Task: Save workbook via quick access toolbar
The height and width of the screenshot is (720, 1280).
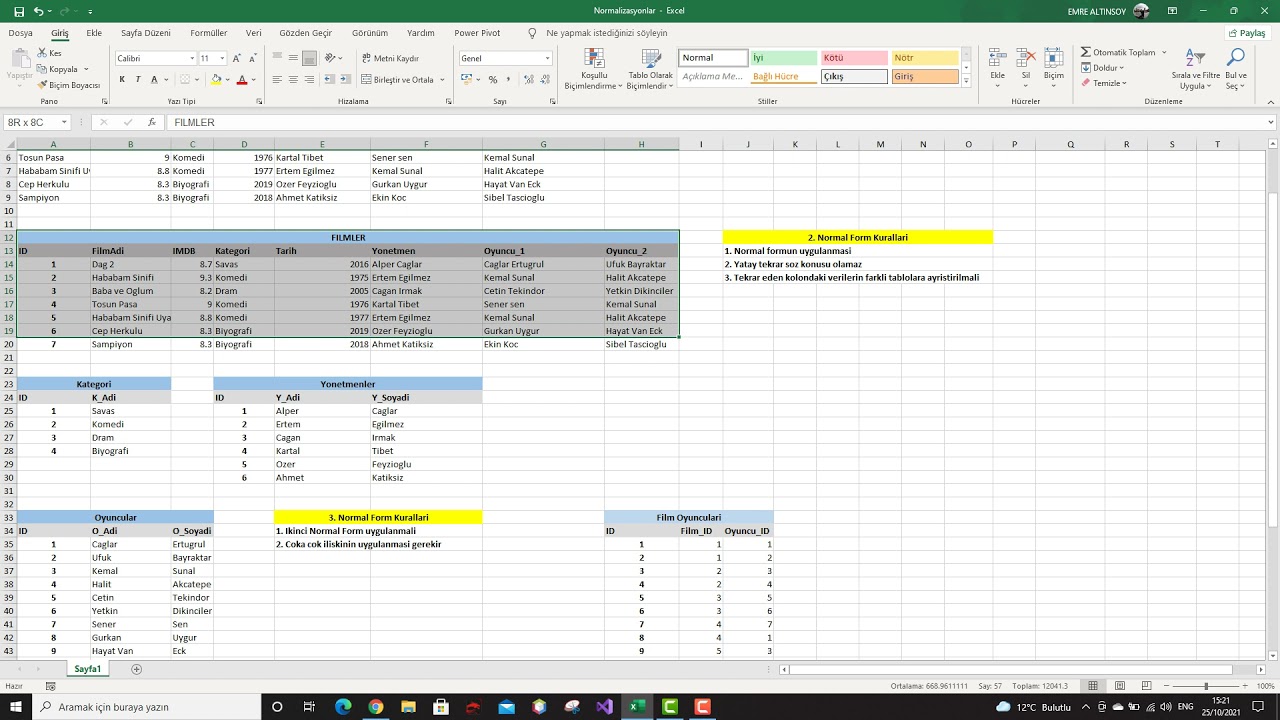Action: [x=19, y=11]
